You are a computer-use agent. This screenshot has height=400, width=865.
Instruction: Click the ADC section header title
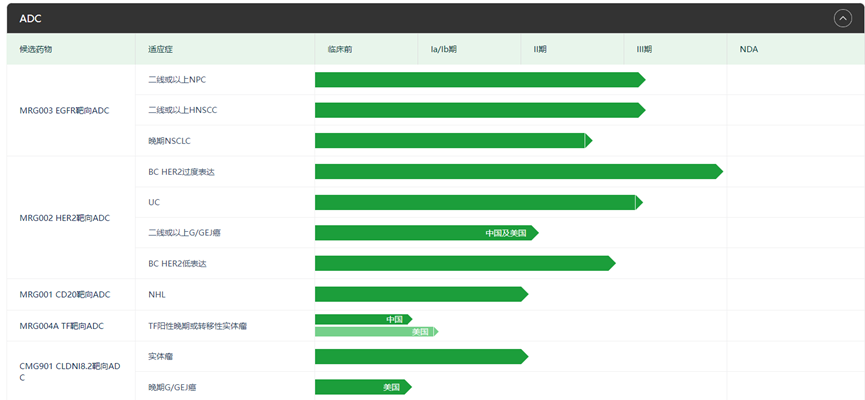[x=30, y=18]
